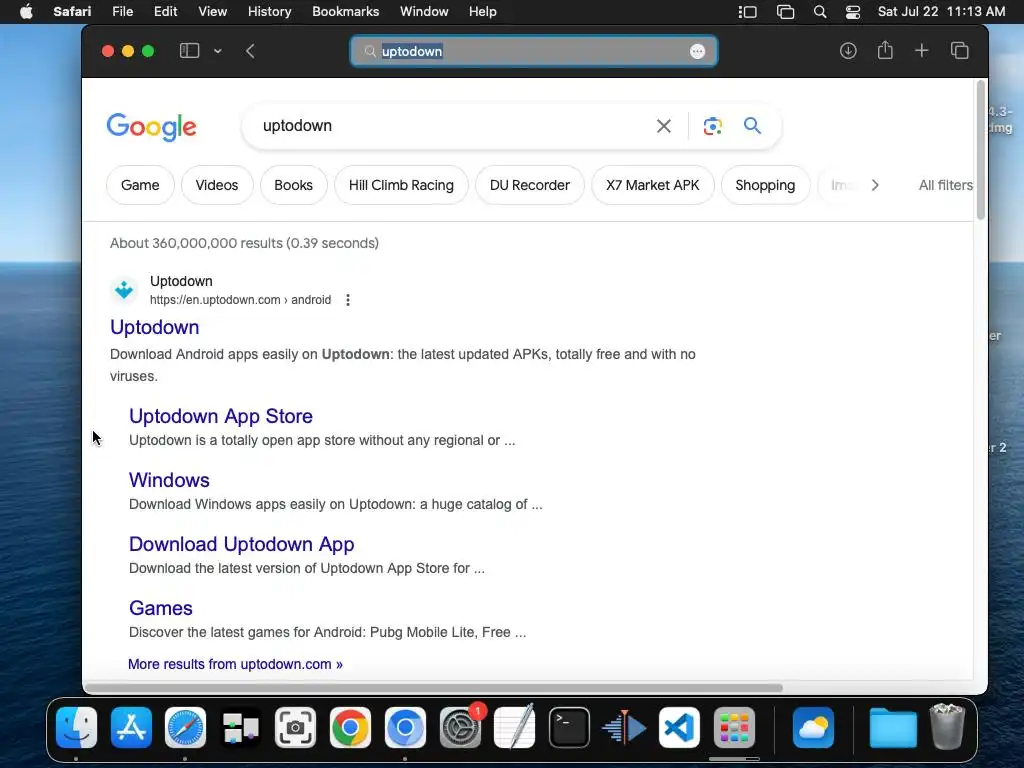
Task: Open the main Uptodown result link
Action: click(155, 327)
